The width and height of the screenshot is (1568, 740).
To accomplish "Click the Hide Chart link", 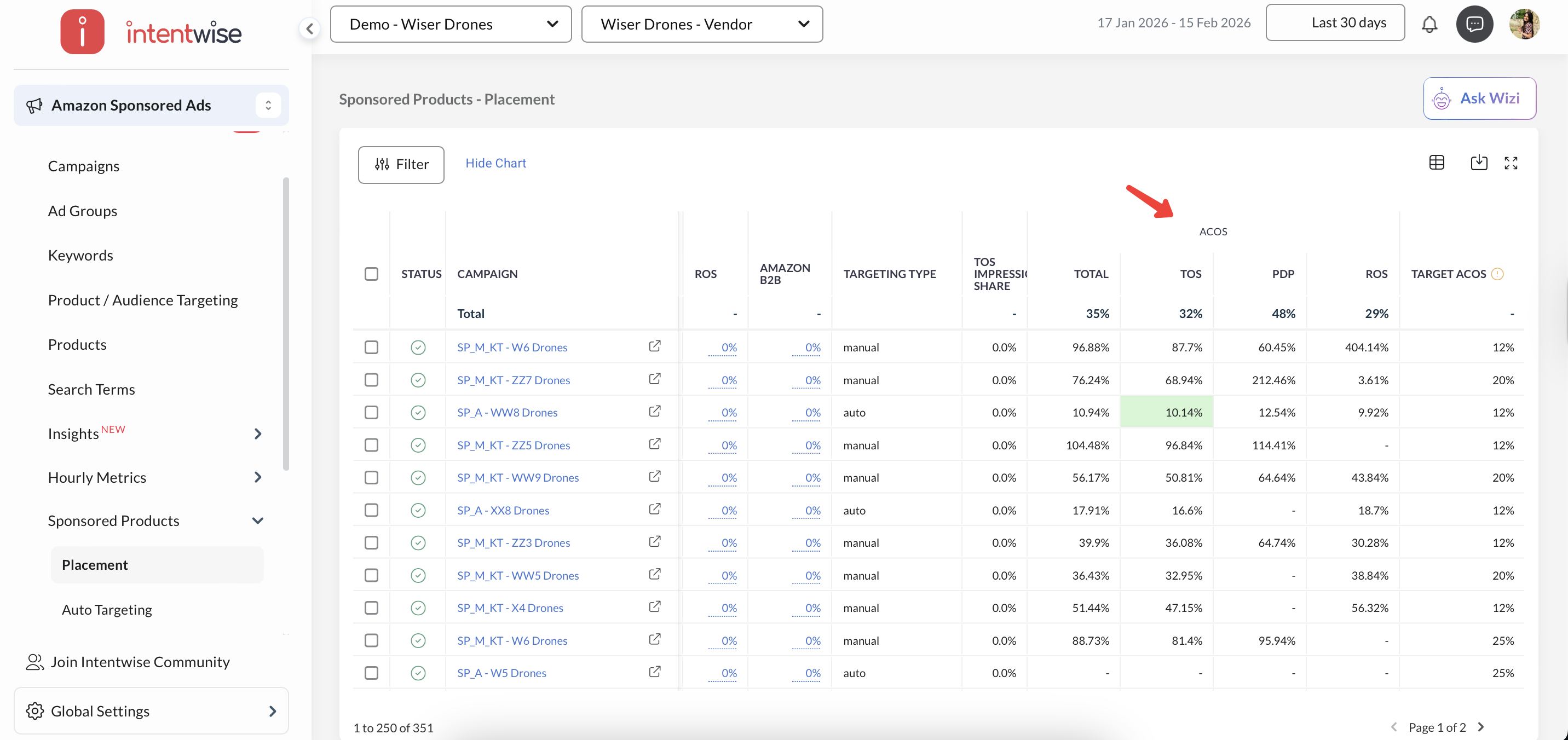I will click(495, 163).
